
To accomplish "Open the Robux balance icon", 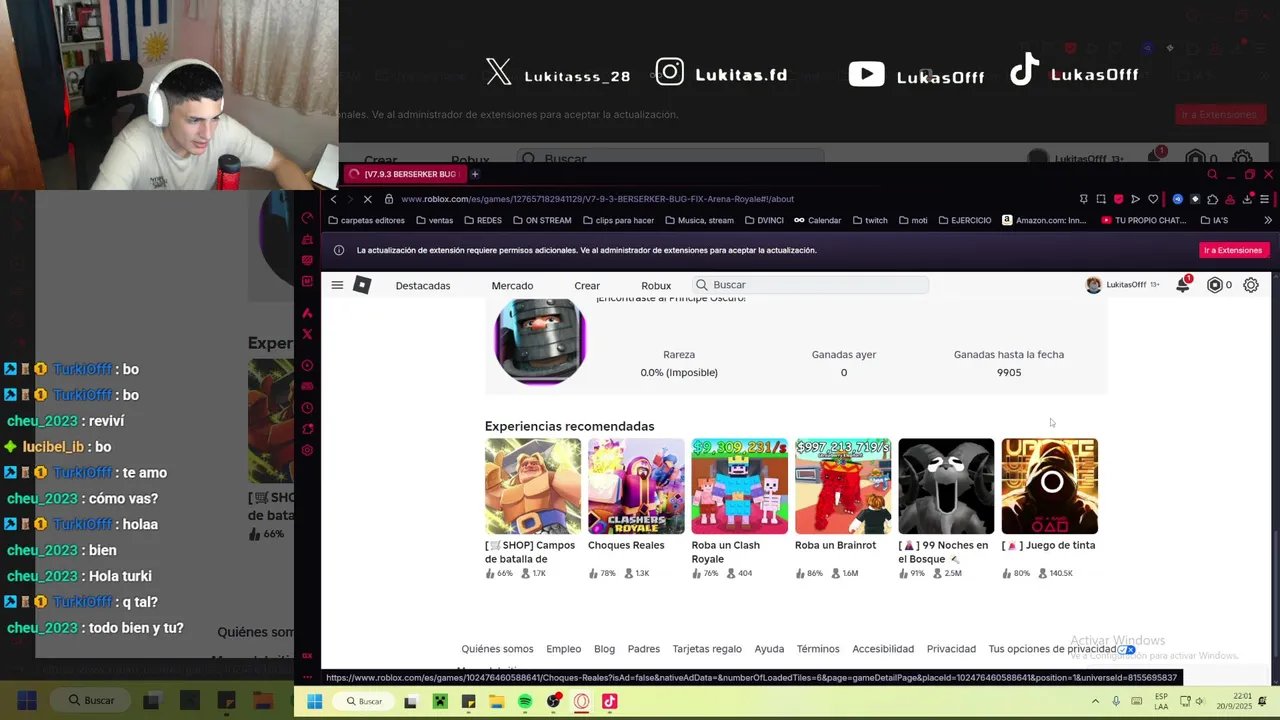I will [x=1215, y=285].
